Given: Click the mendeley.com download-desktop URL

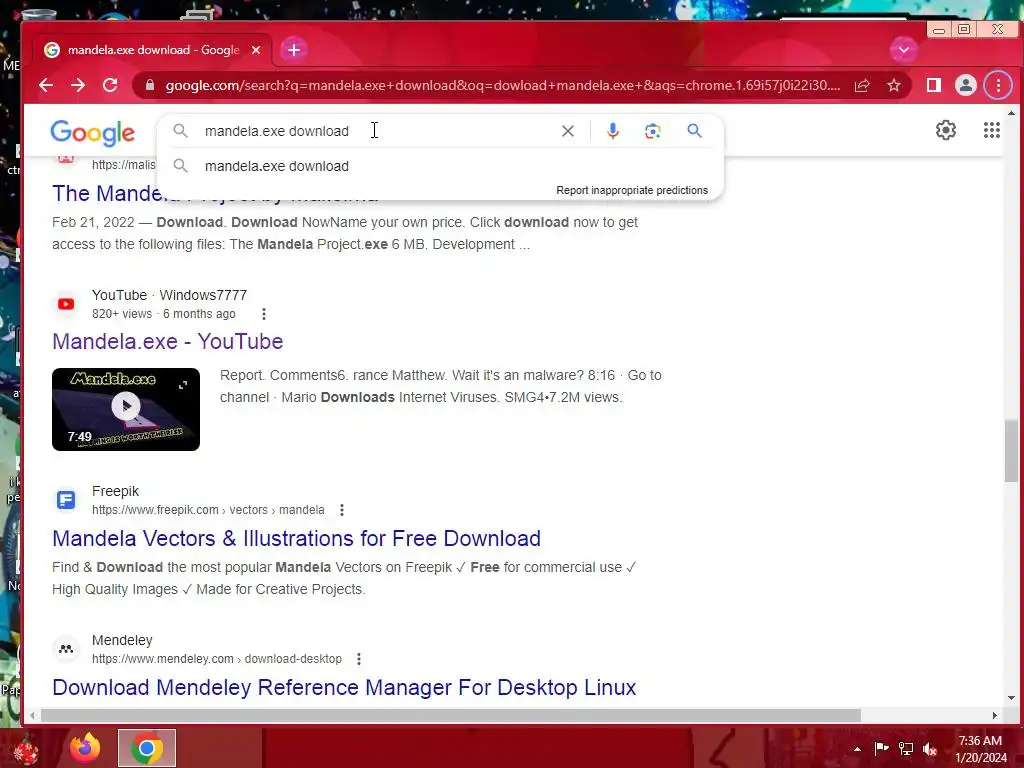Looking at the screenshot, I should [x=217, y=659].
